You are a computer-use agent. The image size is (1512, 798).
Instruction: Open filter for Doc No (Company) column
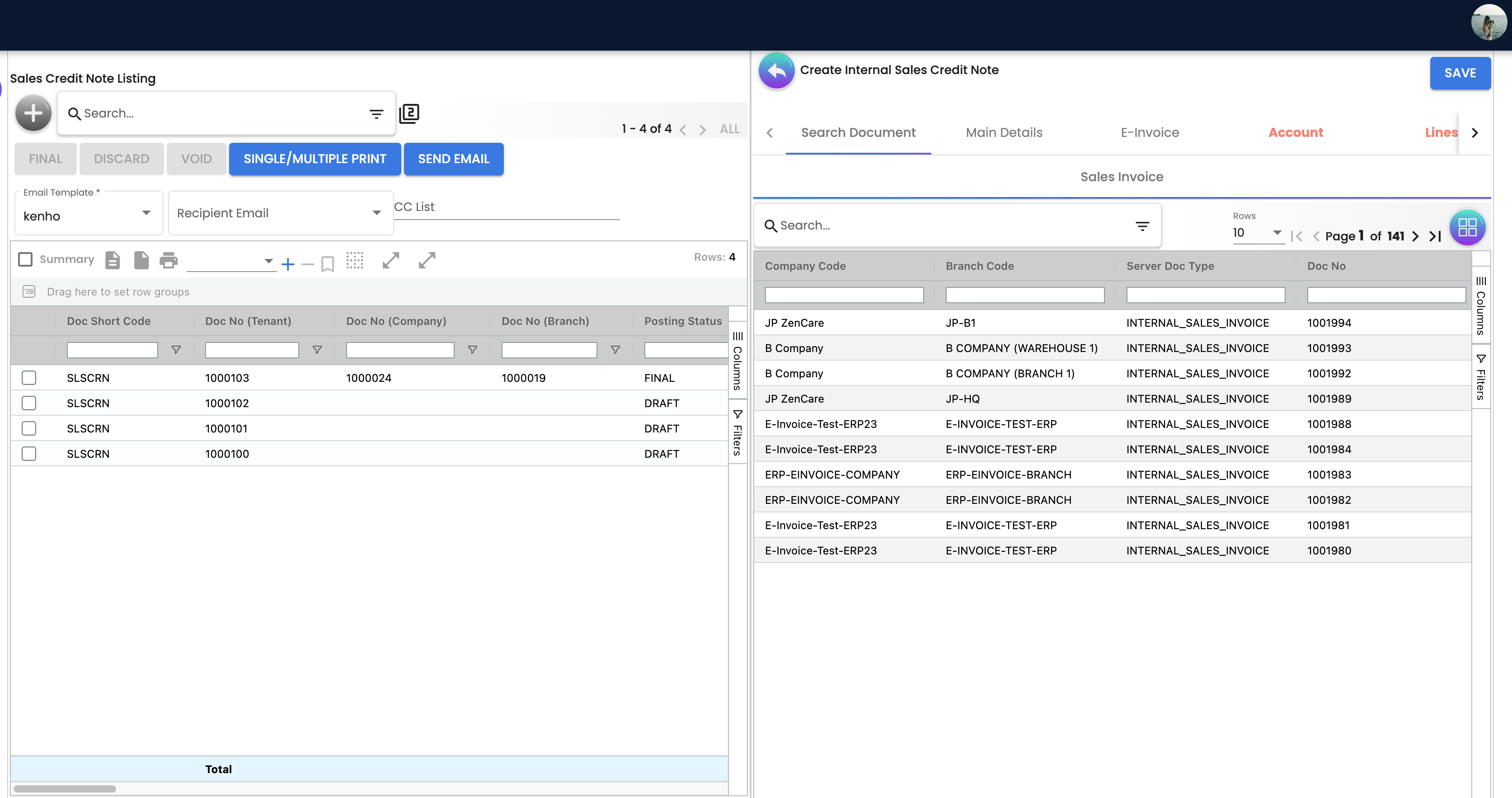pos(473,350)
